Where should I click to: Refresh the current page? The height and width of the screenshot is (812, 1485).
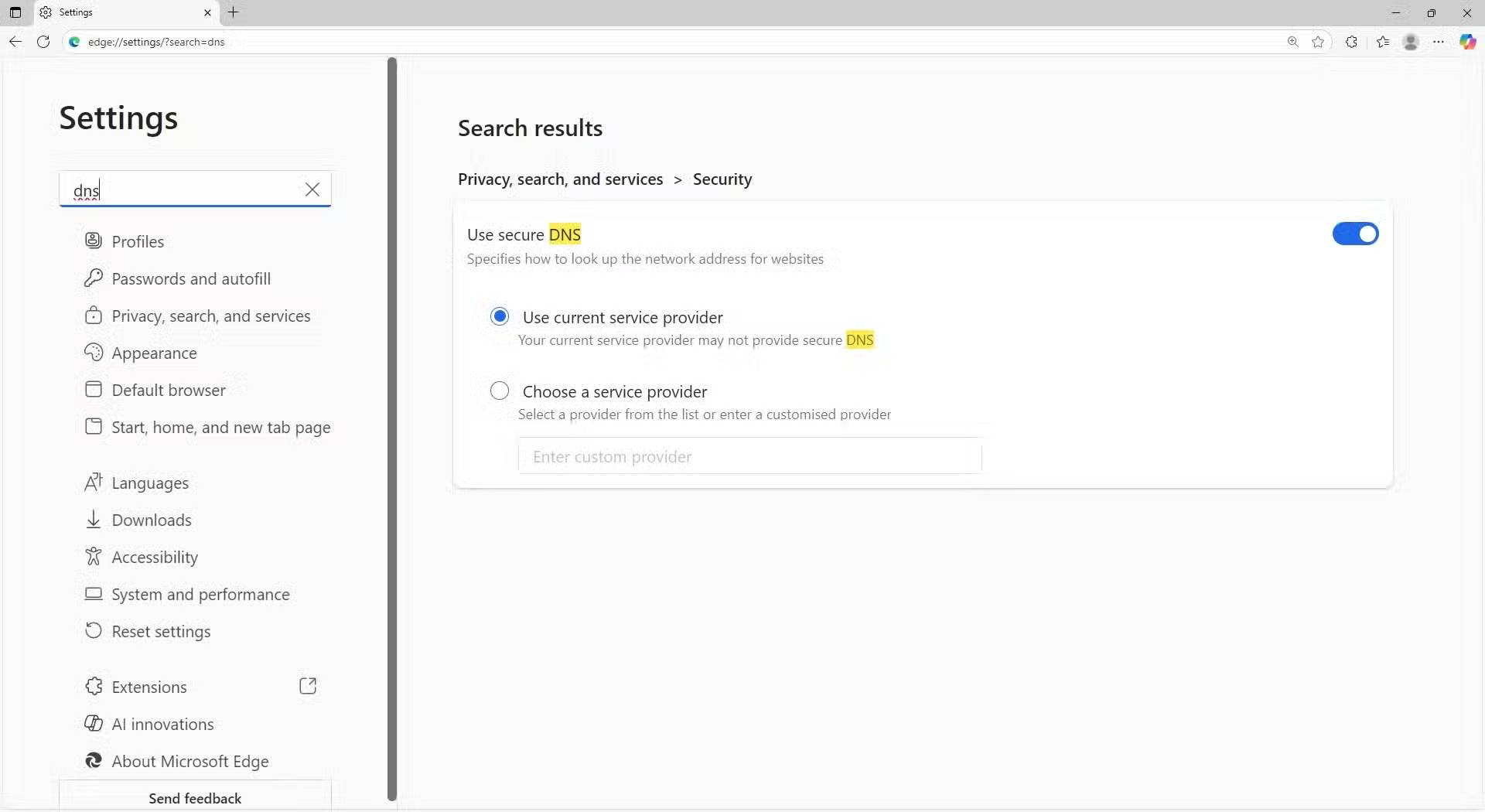coord(43,42)
